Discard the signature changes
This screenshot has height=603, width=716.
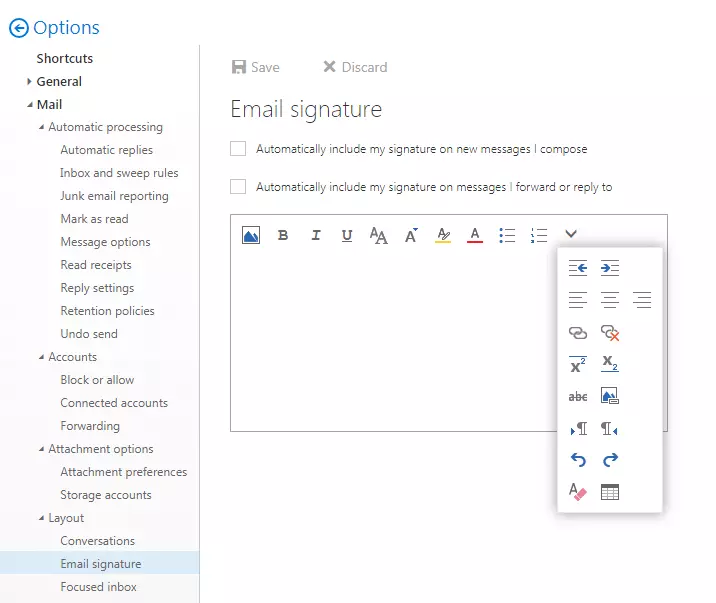355,67
